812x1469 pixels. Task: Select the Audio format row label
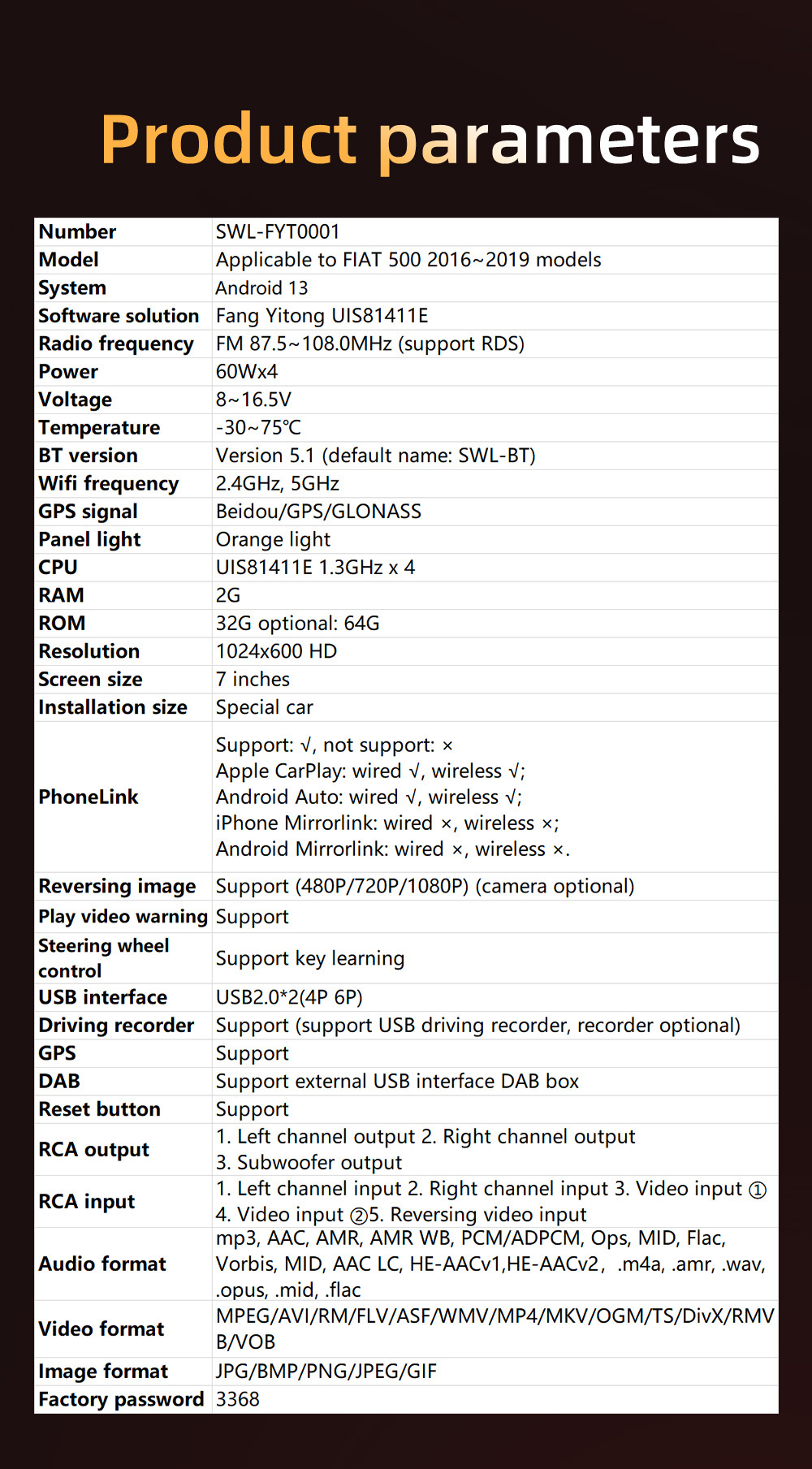pyautogui.click(x=102, y=1264)
